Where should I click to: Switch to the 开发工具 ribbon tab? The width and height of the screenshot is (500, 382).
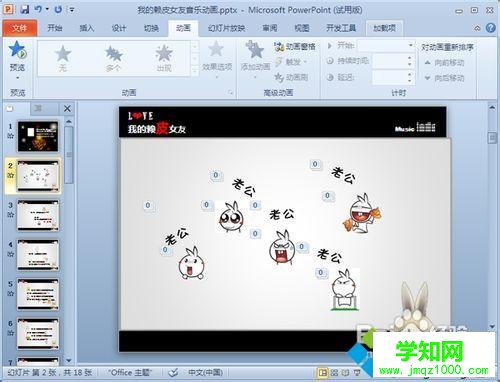pyautogui.click(x=341, y=28)
